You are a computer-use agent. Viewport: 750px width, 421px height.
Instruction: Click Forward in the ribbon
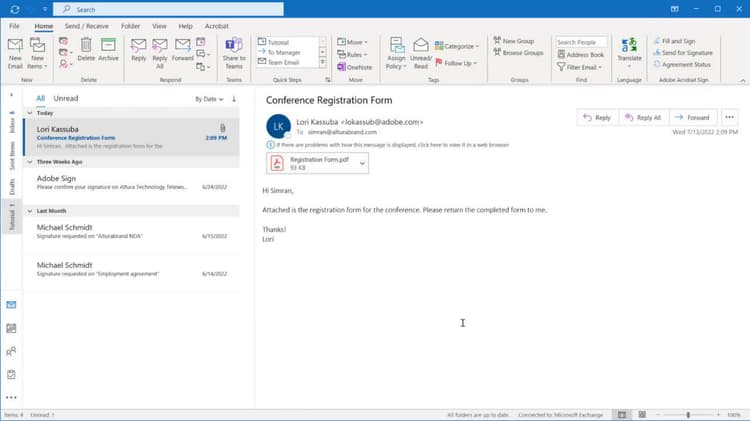click(x=182, y=50)
